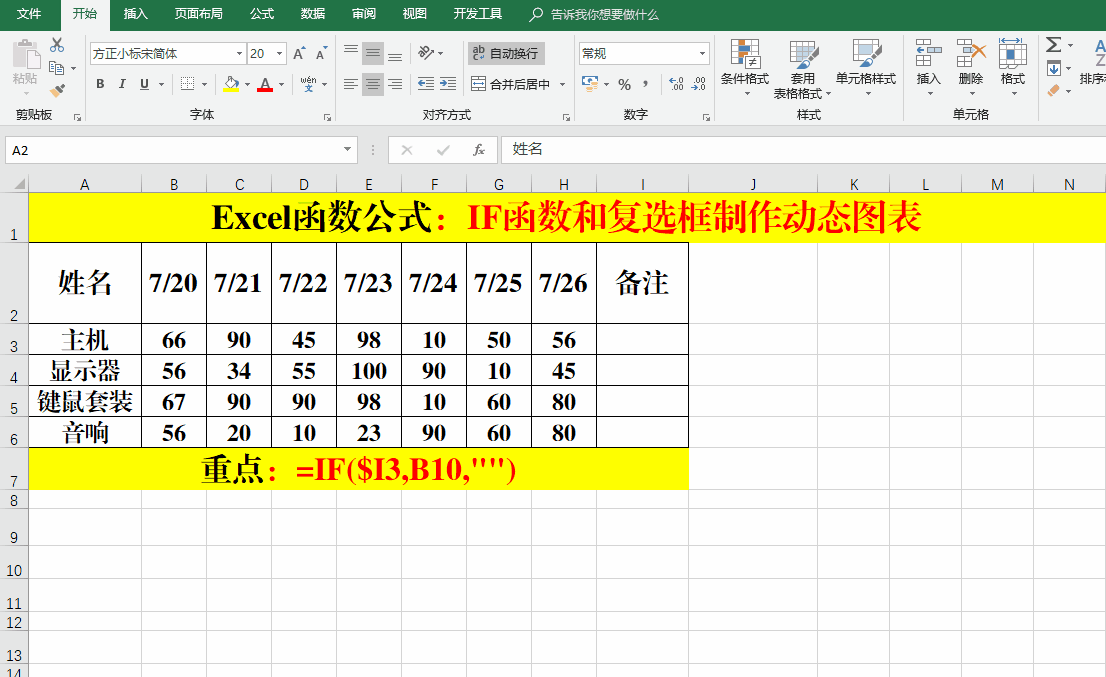Open the font name dropdown

click(239, 54)
